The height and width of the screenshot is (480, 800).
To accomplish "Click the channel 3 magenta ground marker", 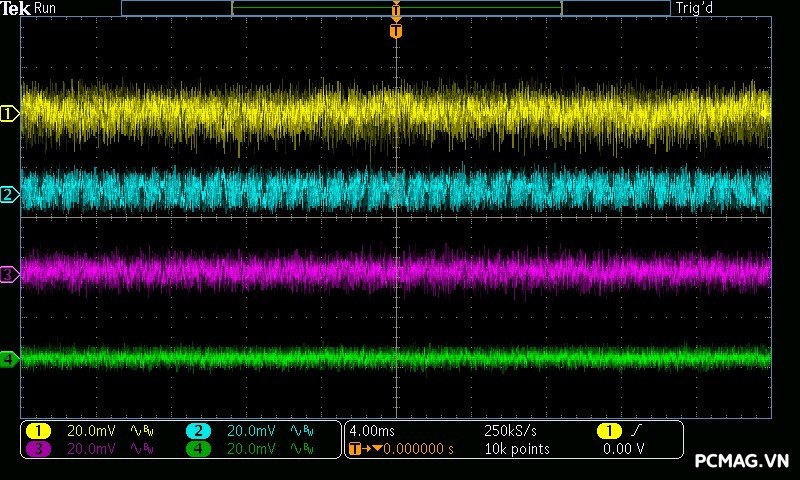I will tap(9, 274).
